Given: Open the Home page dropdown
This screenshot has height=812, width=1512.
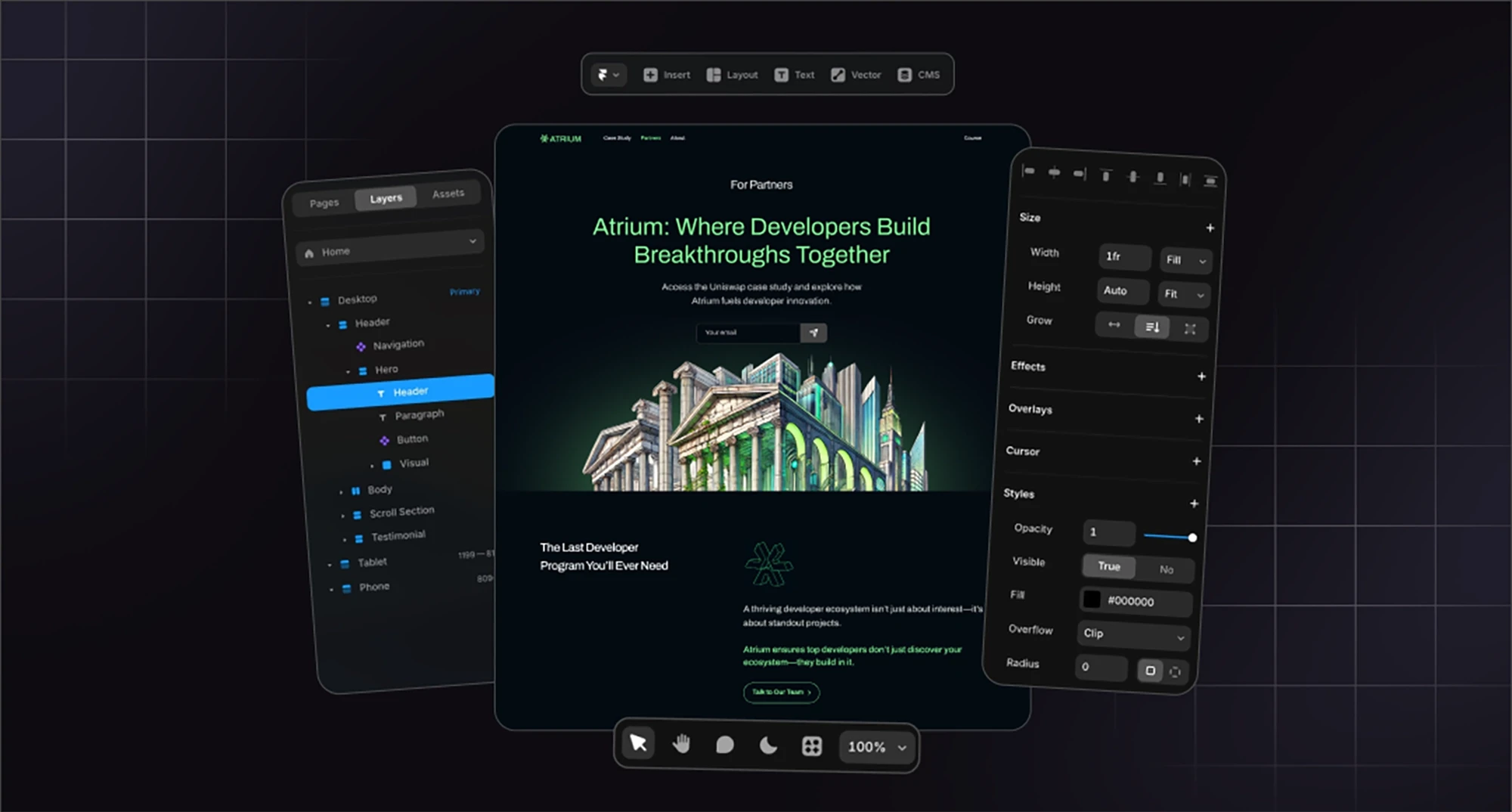Looking at the screenshot, I should [474, 242].
